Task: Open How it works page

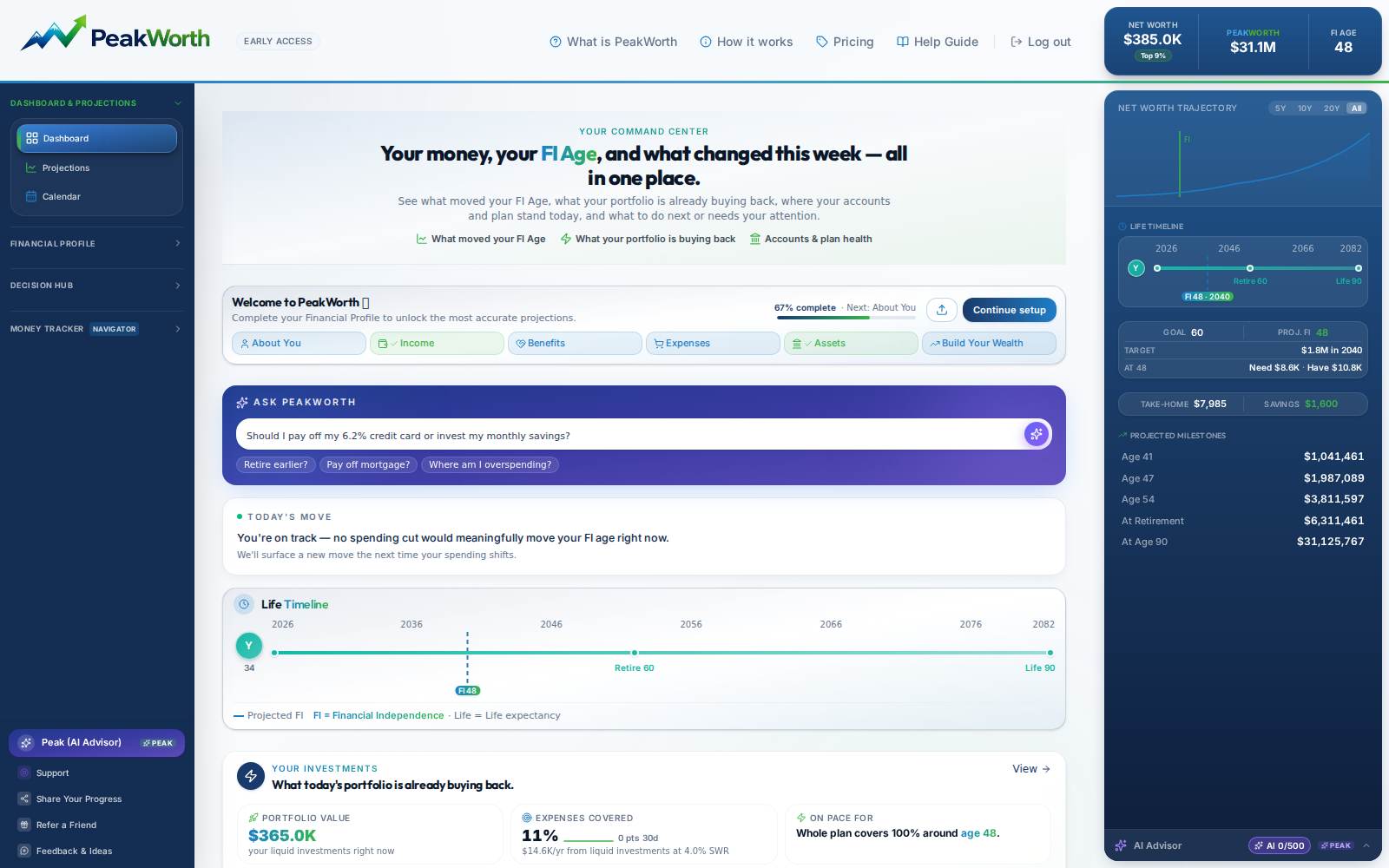Action: (x=747, y=42)
